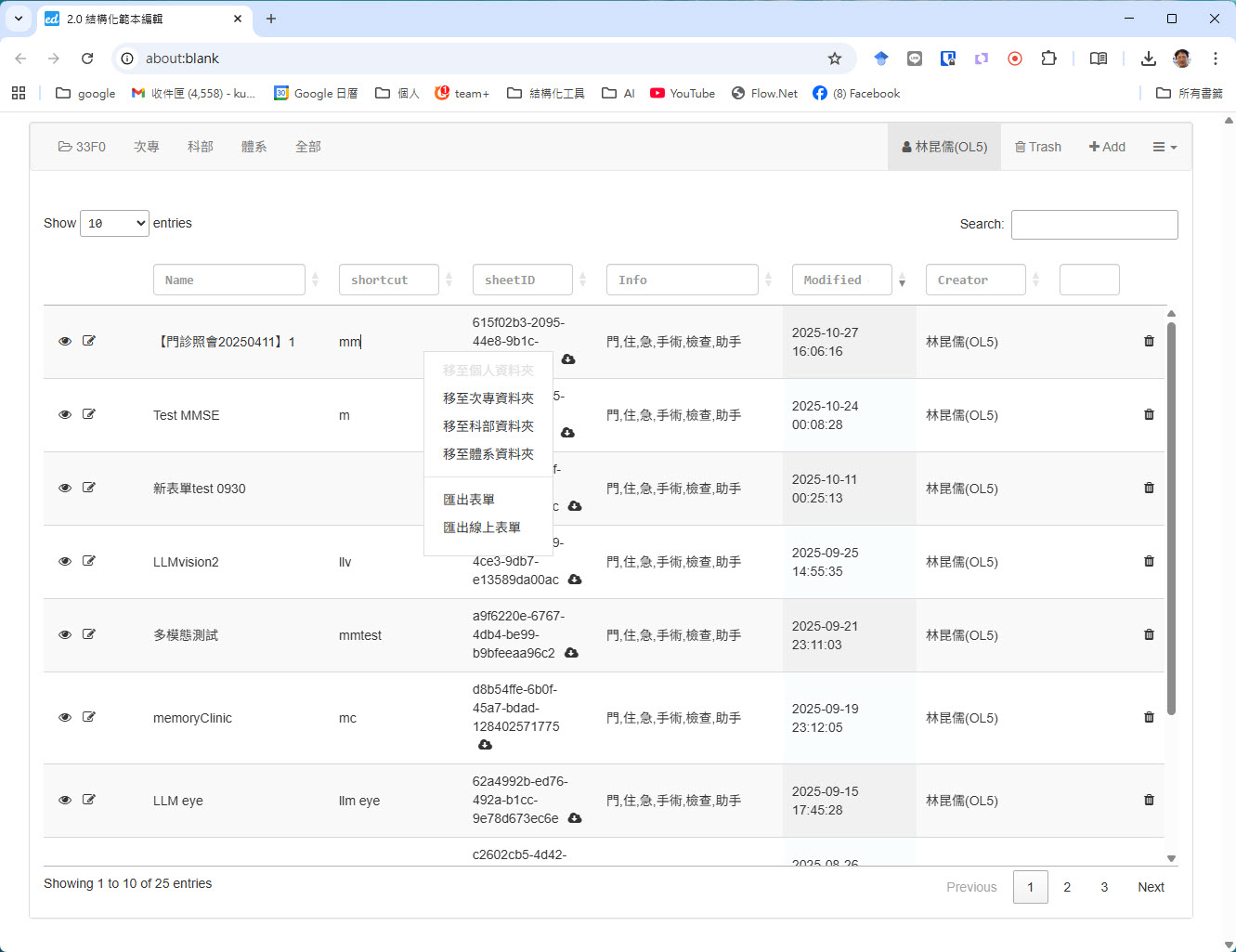
Task: Click the Add button
Action: tap(1107, 147)
